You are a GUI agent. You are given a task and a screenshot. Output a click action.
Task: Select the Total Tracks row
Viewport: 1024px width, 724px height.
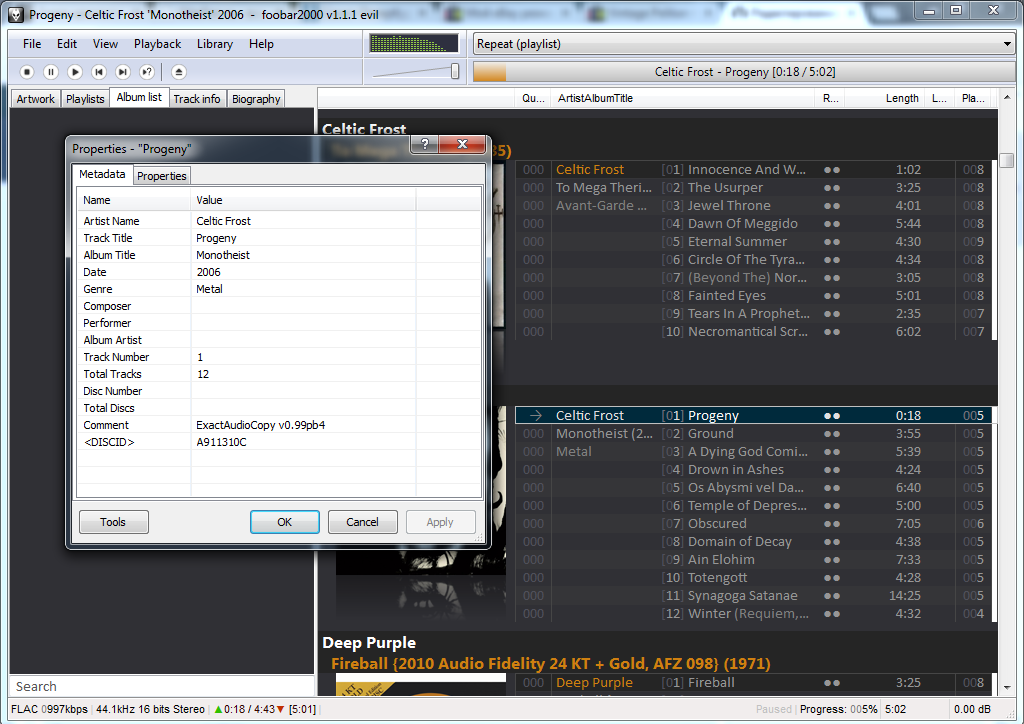[279, 374]
